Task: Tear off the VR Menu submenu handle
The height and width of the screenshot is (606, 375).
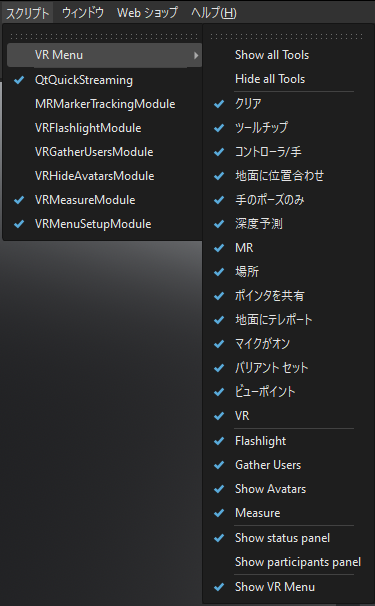Action: point(286,37)
